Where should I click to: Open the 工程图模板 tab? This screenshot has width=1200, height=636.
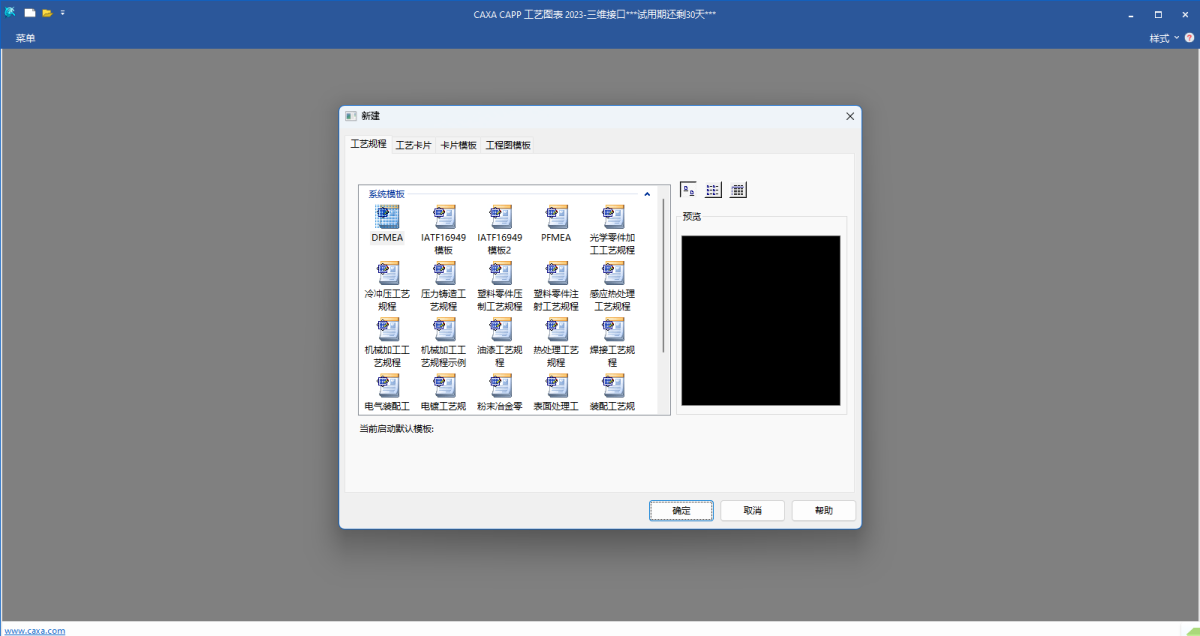508,145
